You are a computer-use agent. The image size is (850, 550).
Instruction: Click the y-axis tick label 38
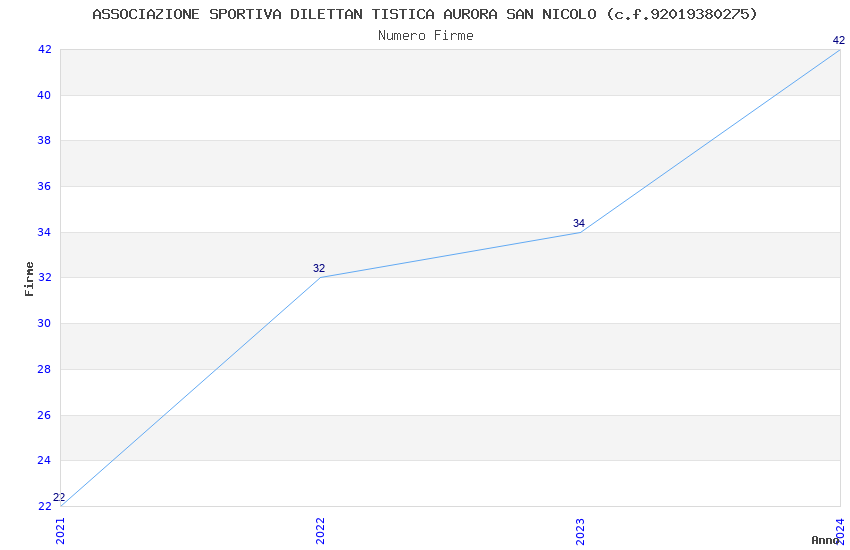click(44, 141)
